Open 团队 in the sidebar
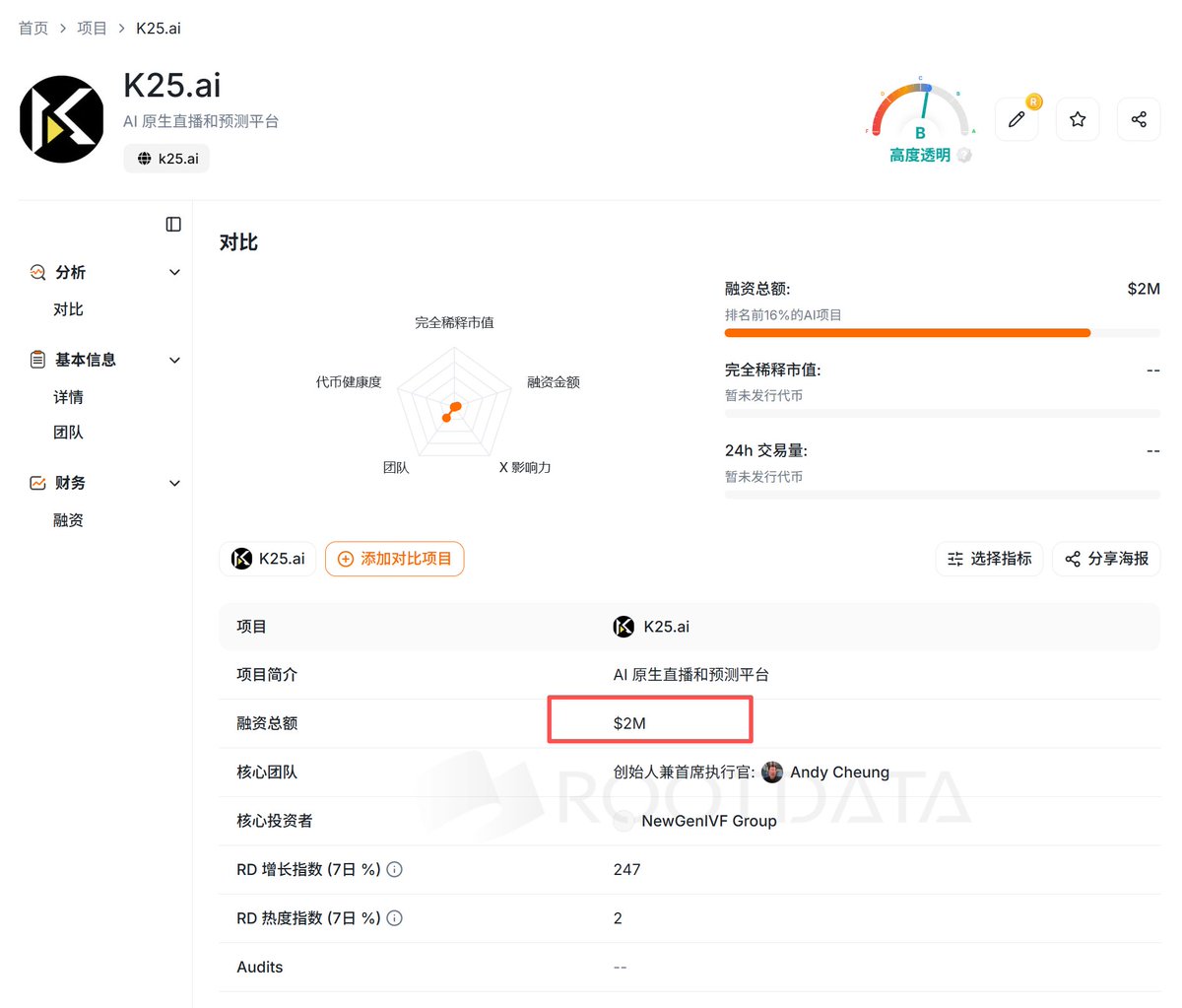The image size is (1182, 1008). point(68,433)
